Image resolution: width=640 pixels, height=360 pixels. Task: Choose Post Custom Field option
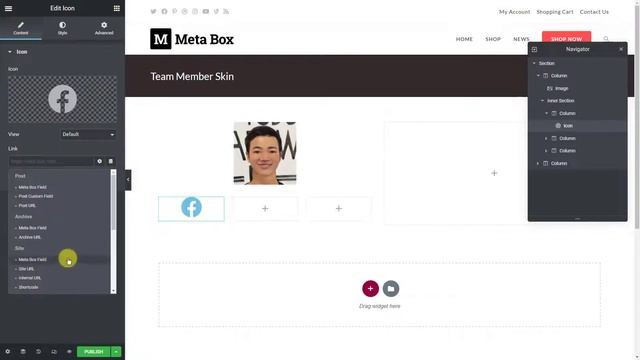tap(36, 196)
